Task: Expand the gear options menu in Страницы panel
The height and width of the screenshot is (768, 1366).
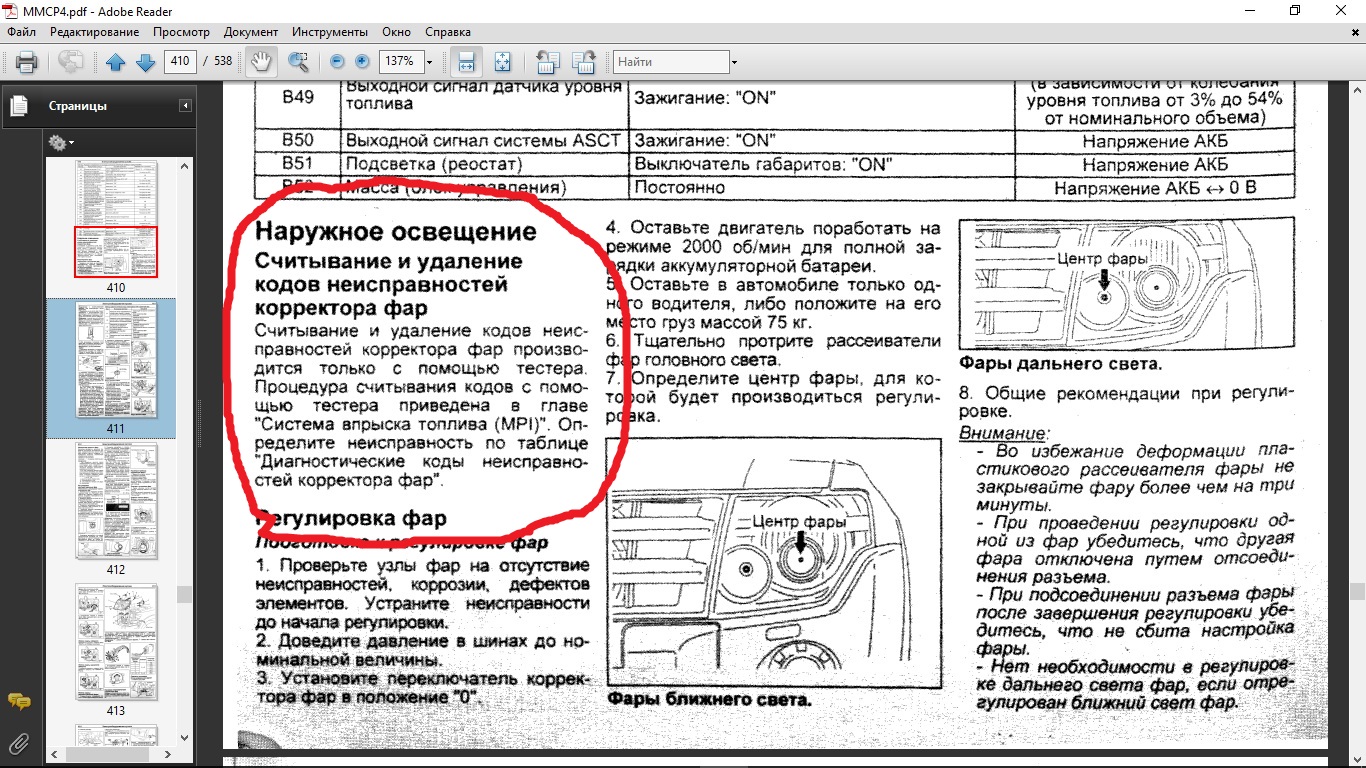Action: coord(61,143)
